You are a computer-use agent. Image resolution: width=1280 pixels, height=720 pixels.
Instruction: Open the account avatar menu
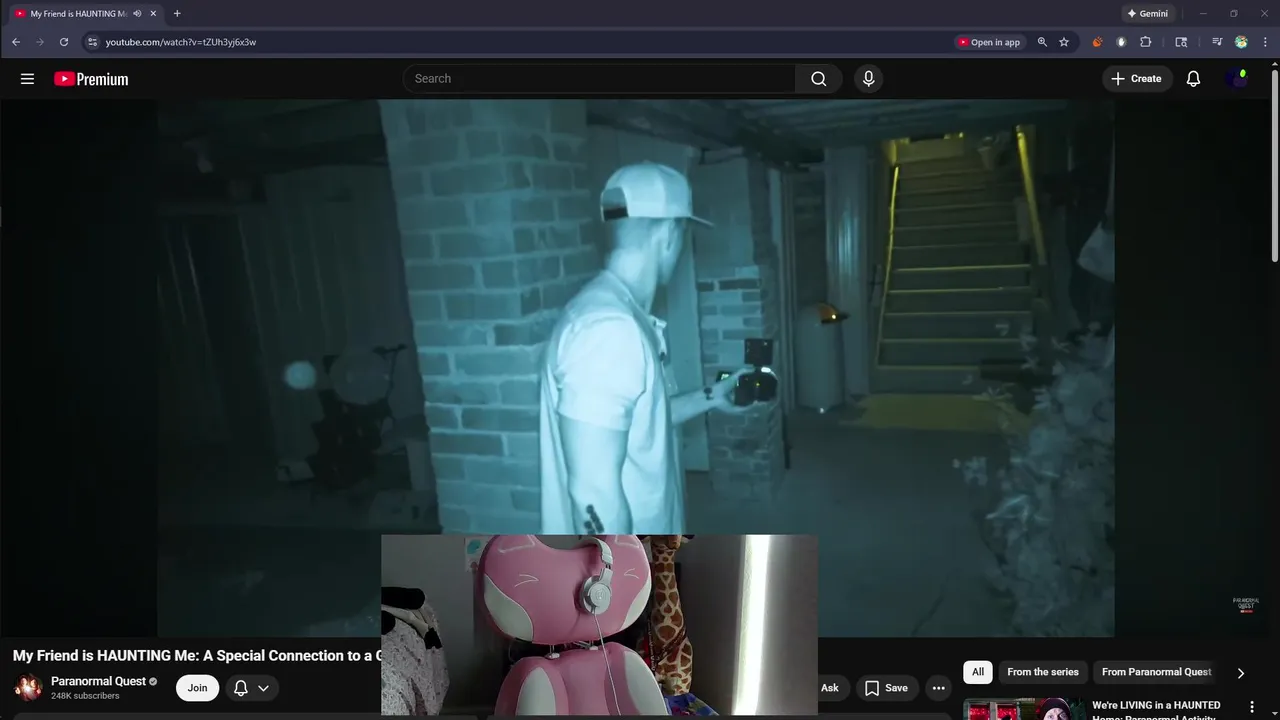tap(1238, 79)
